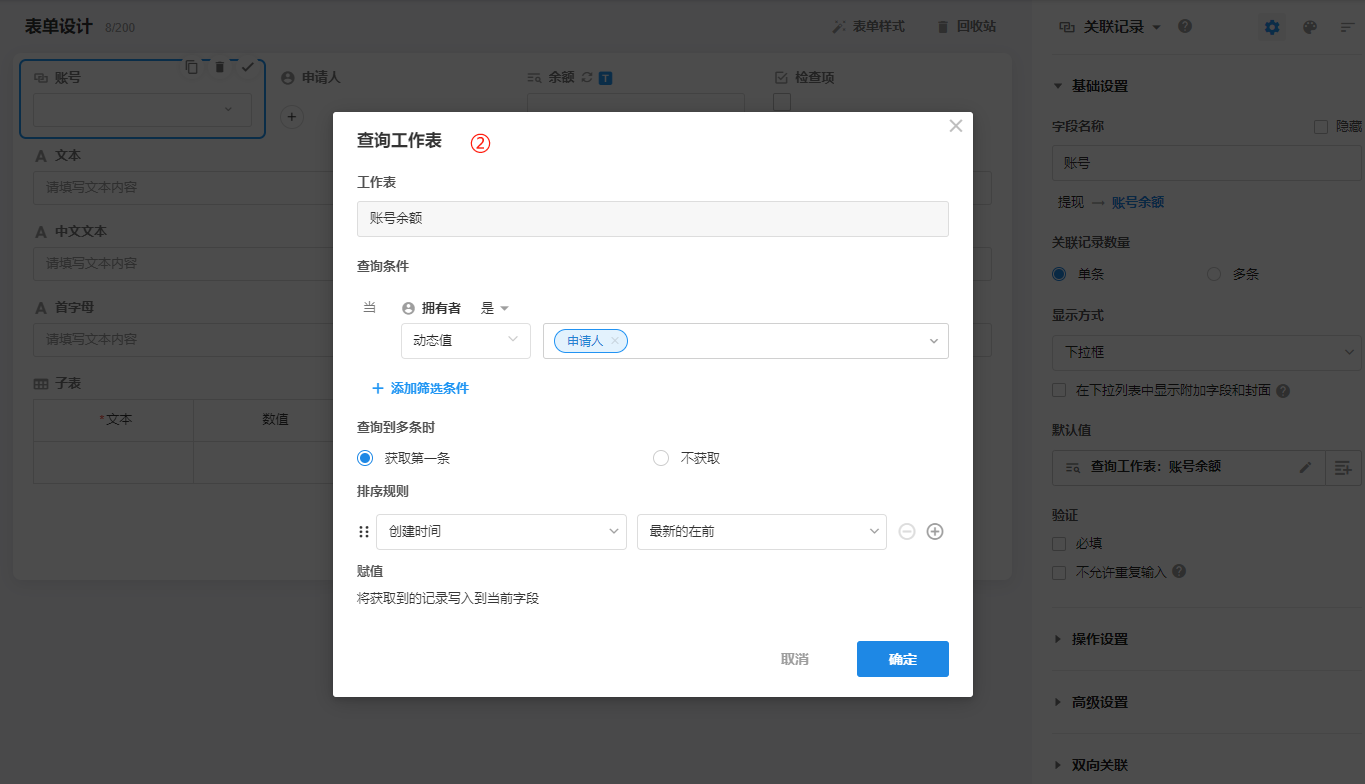
Task: Open the 创建时间 sort field dropdown
Action: point(500,532)
